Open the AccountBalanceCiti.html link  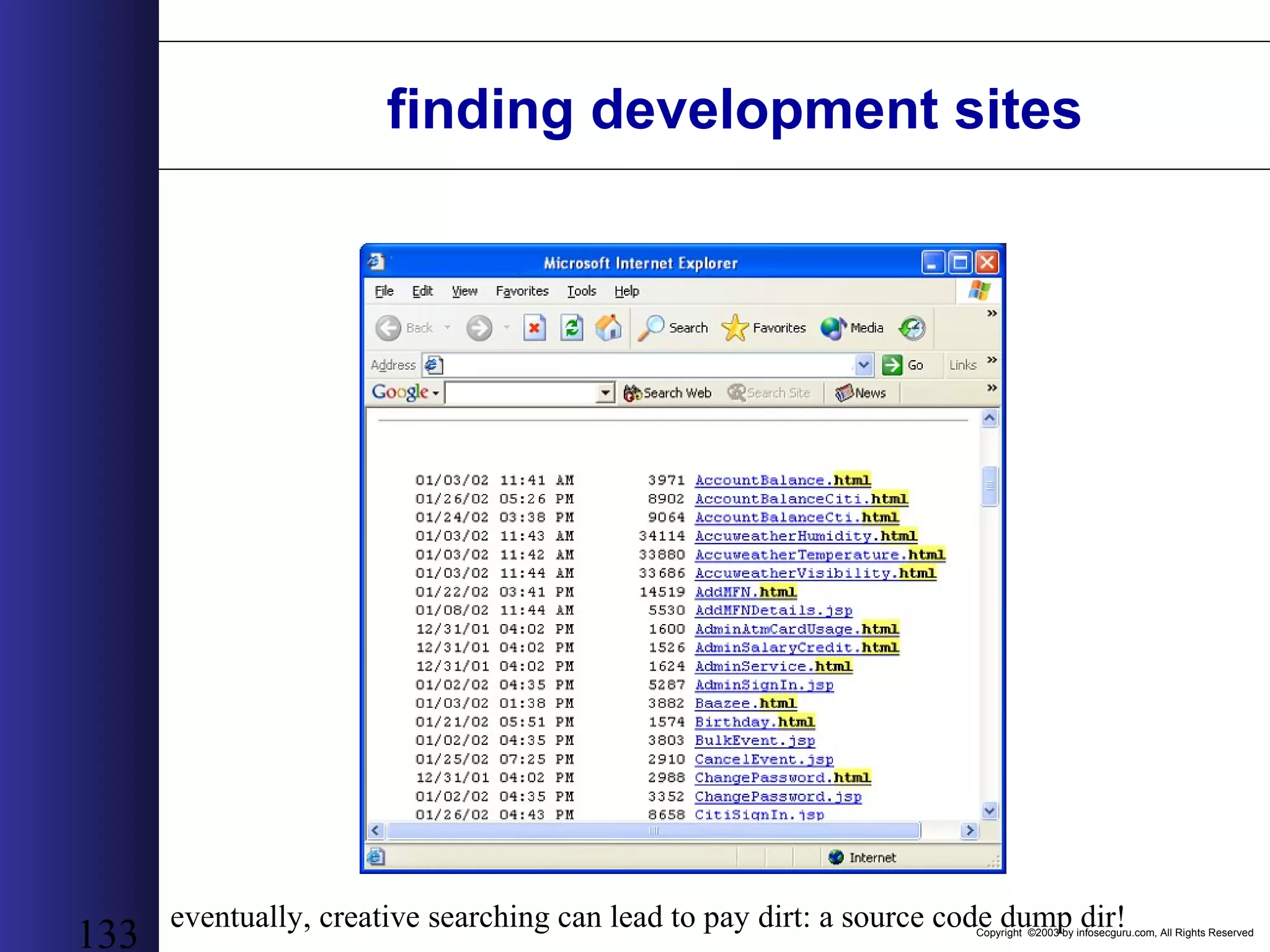click(x=802, y=498)
